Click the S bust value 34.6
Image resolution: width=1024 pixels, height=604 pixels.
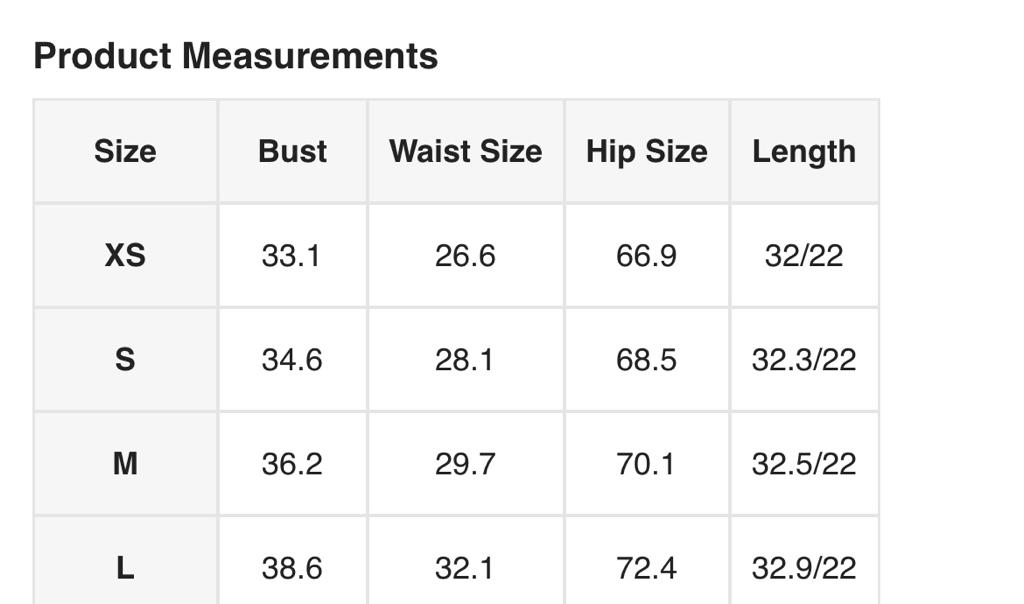pos(291,360)
